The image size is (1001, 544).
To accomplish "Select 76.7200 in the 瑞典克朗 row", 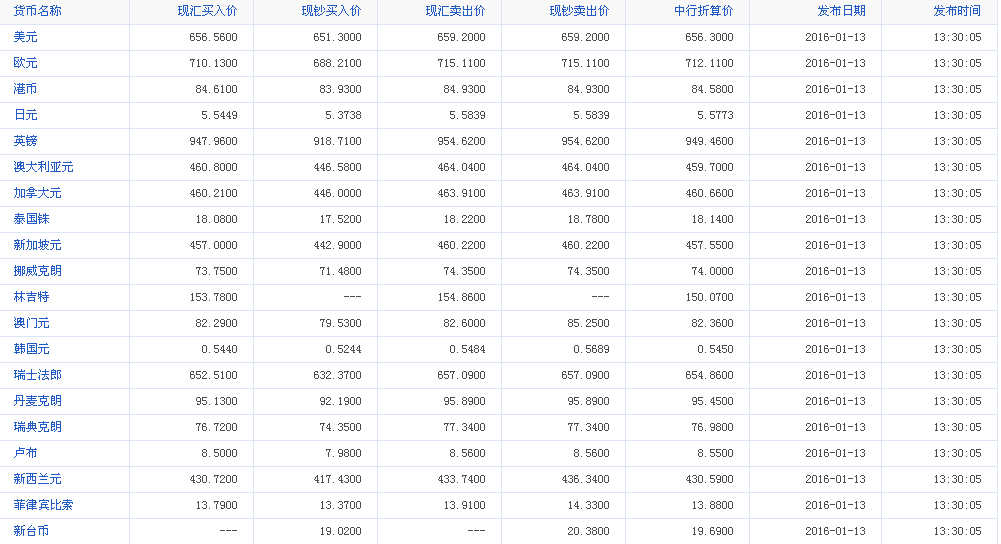I will (216, 427).
